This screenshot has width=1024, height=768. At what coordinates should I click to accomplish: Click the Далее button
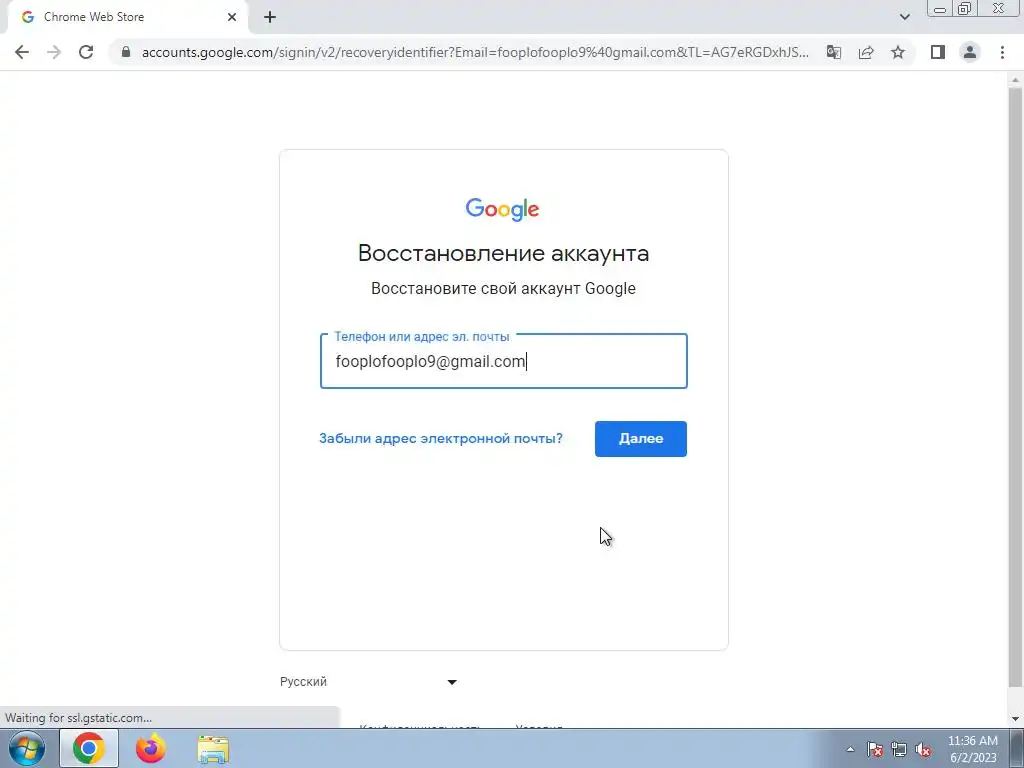coord(641,439)
